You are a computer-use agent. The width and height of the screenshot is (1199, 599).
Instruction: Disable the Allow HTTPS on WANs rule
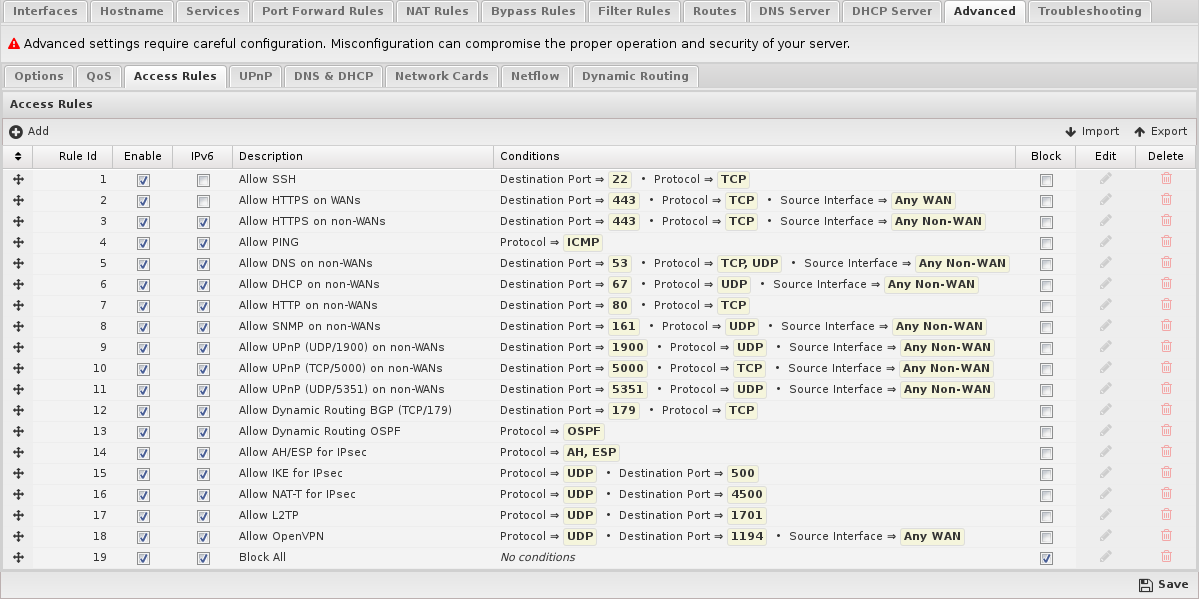click(x=143, y=202)
